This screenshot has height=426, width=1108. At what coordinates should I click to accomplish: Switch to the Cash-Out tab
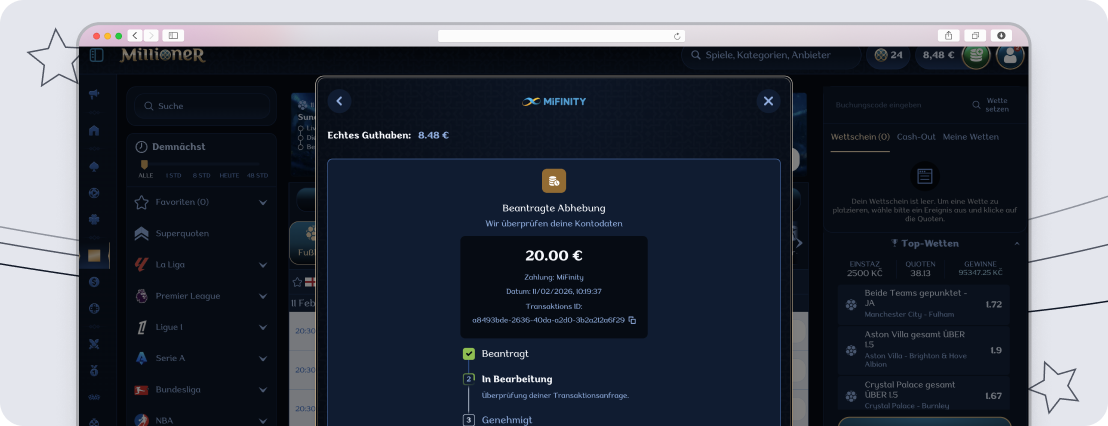917,137
